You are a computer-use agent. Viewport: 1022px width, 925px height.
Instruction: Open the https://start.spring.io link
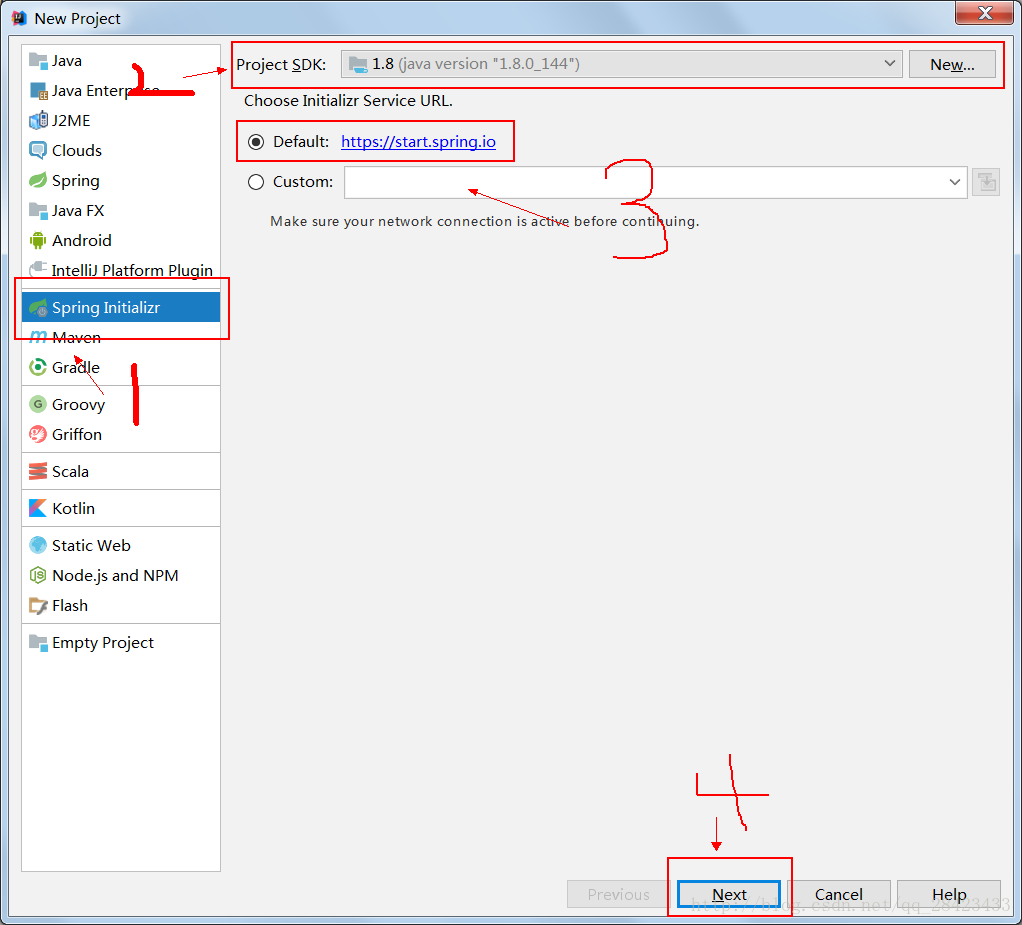[x=418, y=141]
